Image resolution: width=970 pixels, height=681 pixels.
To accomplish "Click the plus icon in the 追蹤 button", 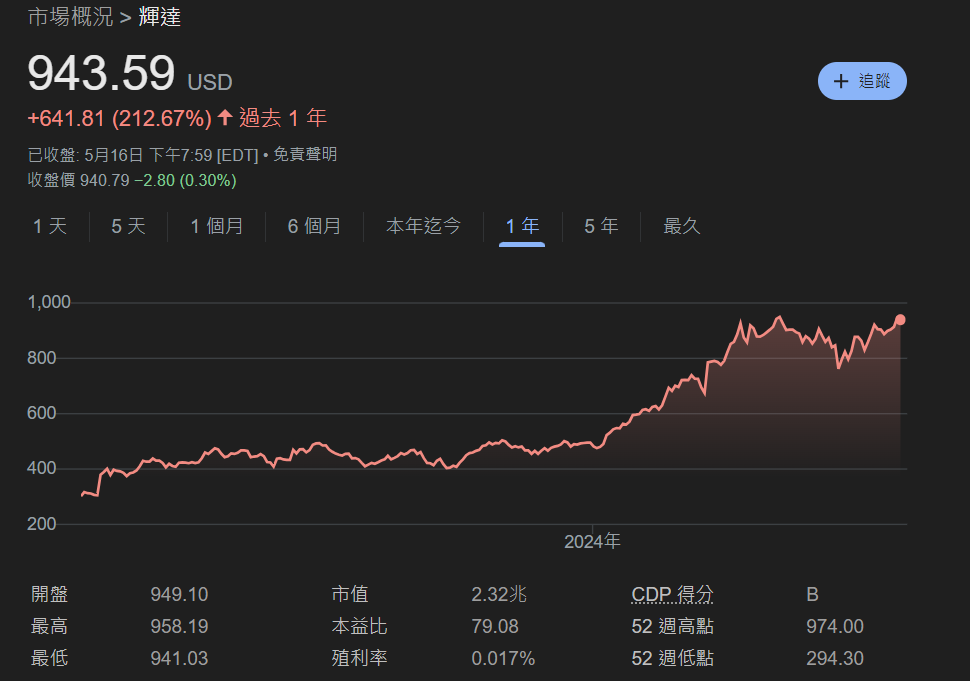I will [x=841, y=81].
